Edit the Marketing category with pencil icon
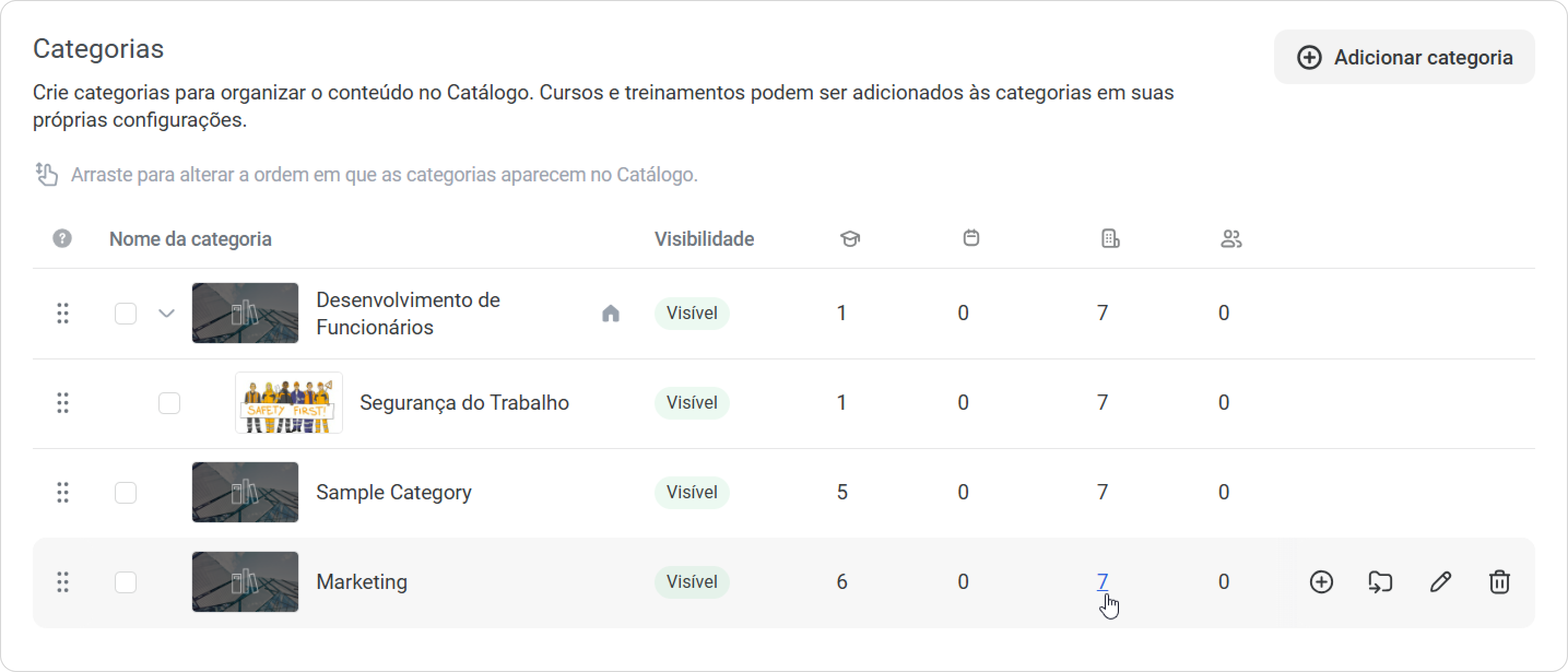Viewport: 1568px width, 672px height. (x=1440, y=582)
